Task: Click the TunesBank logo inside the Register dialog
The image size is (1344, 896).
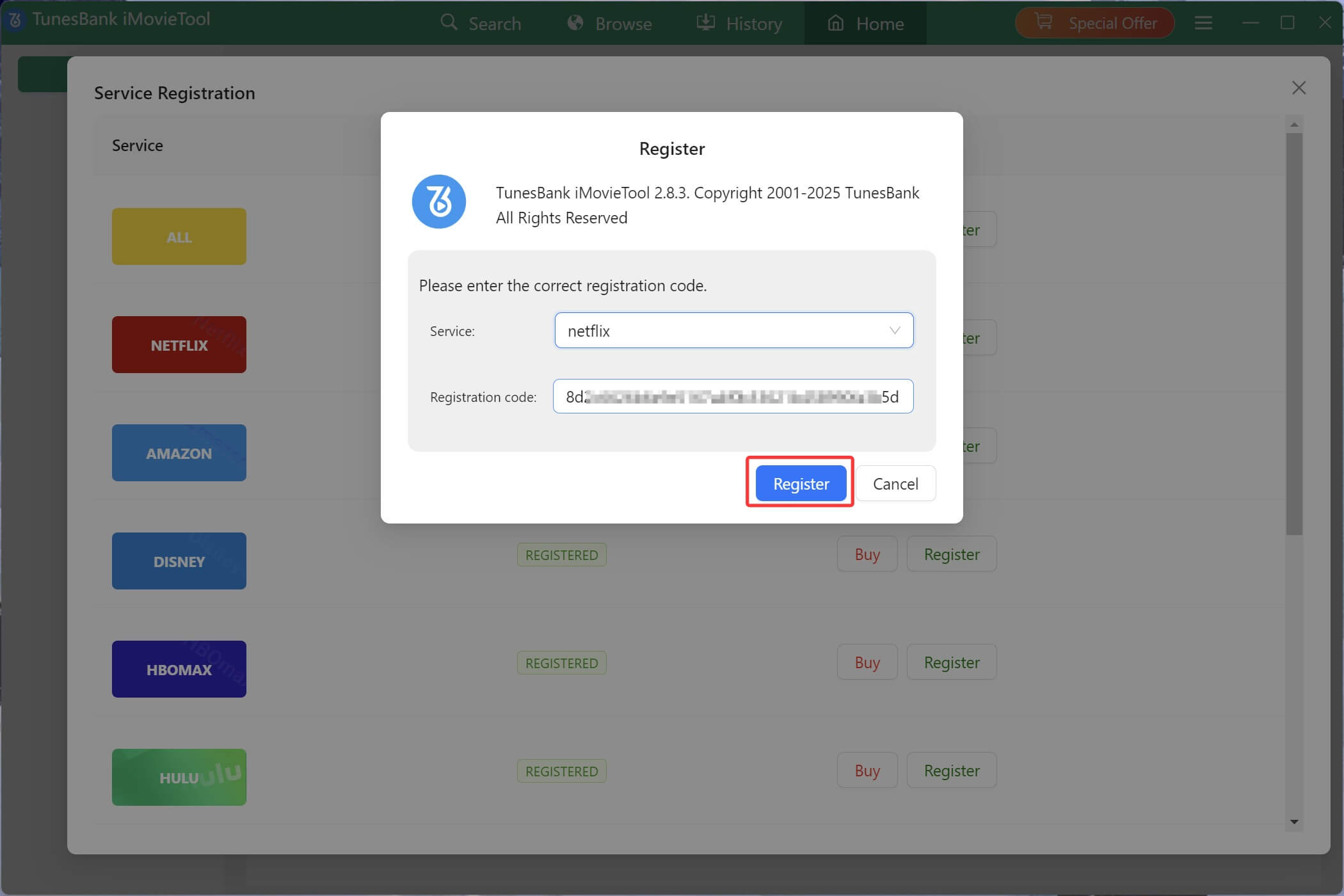Action: [439, 202]
